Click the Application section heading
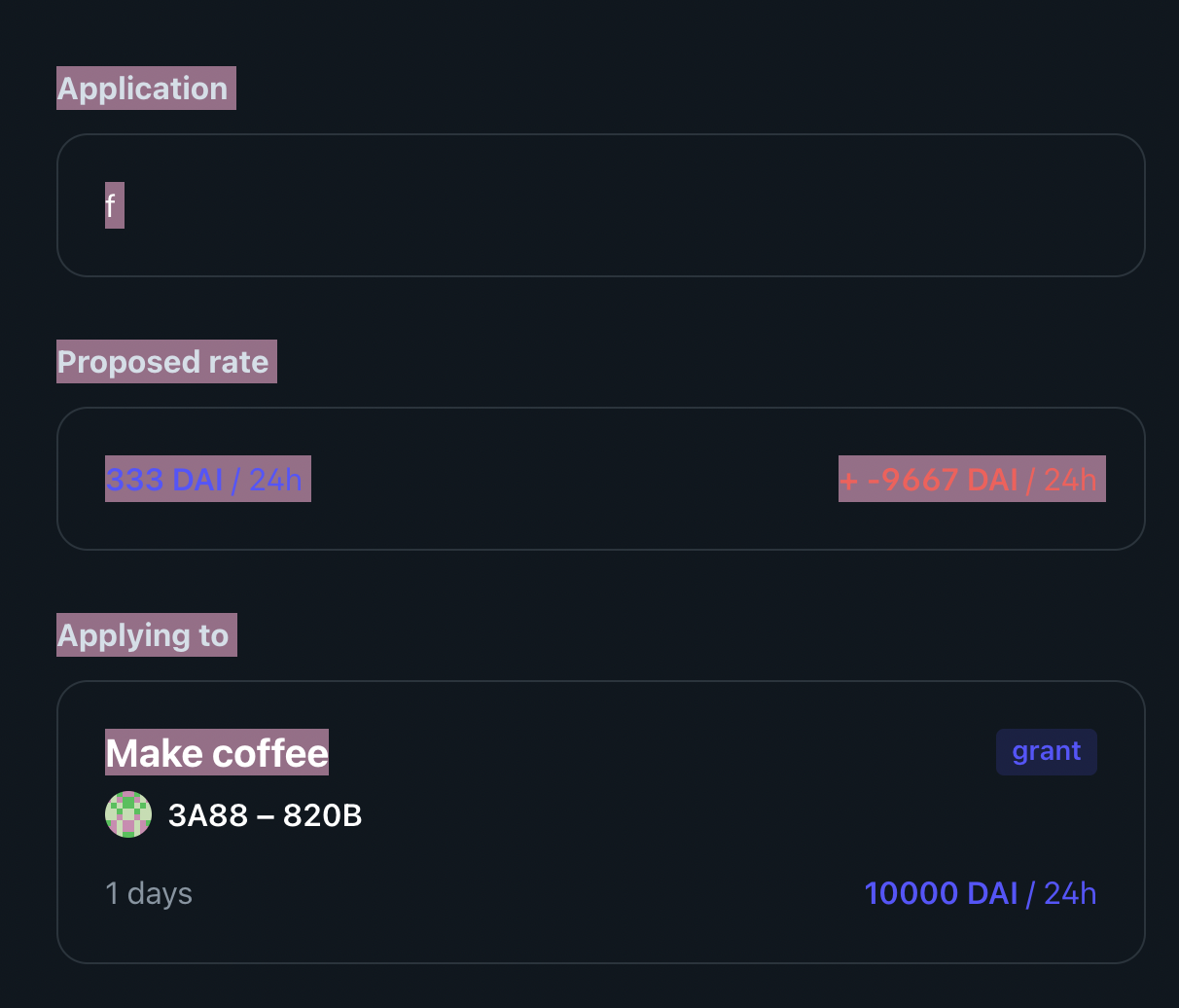 coord(145,88)
